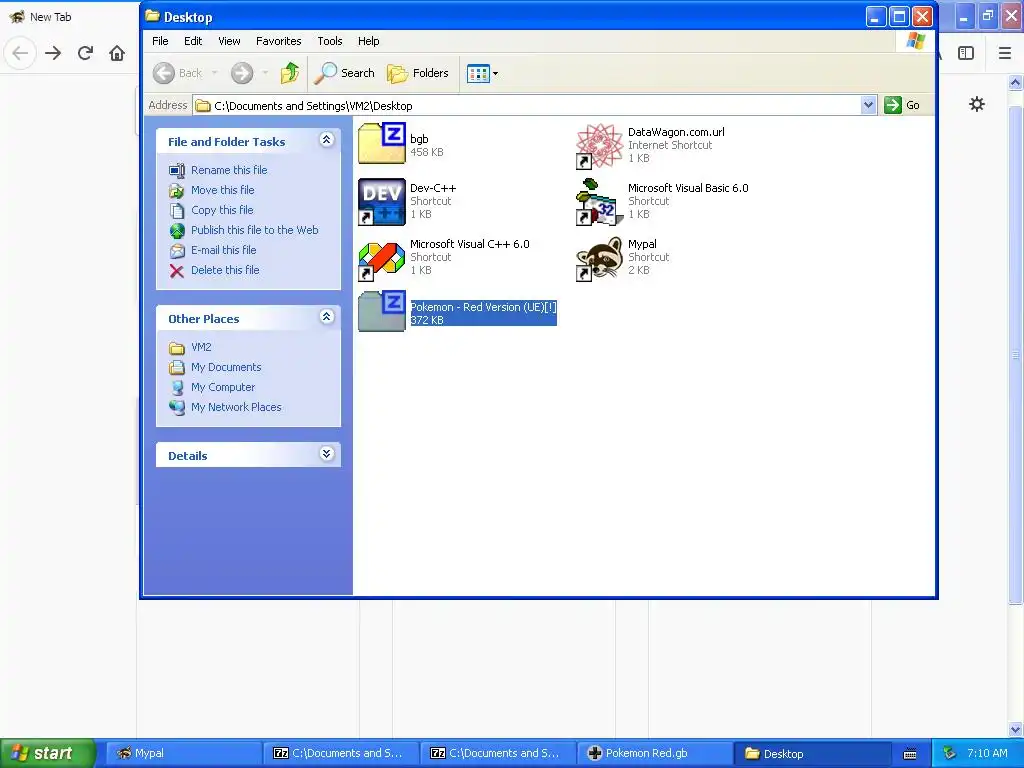Click Mypal vertical scrollbar up arrow

[x=1016, y=83]
